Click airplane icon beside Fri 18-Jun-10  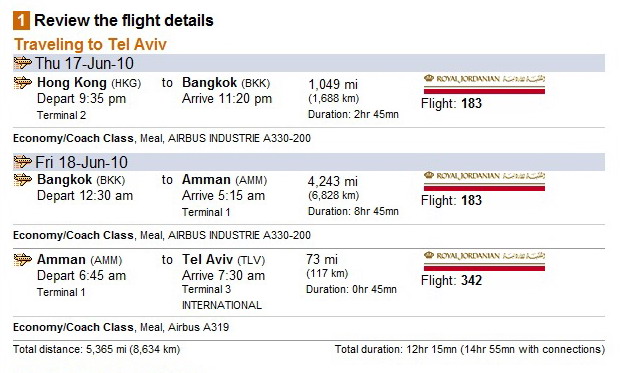pos(23,162)
